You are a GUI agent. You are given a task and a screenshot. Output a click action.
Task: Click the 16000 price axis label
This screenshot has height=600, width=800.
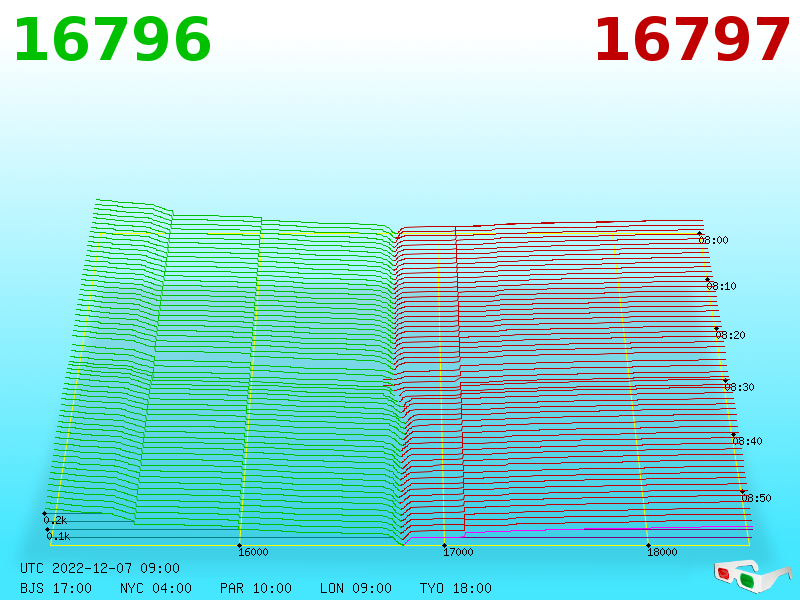(253, 552)
